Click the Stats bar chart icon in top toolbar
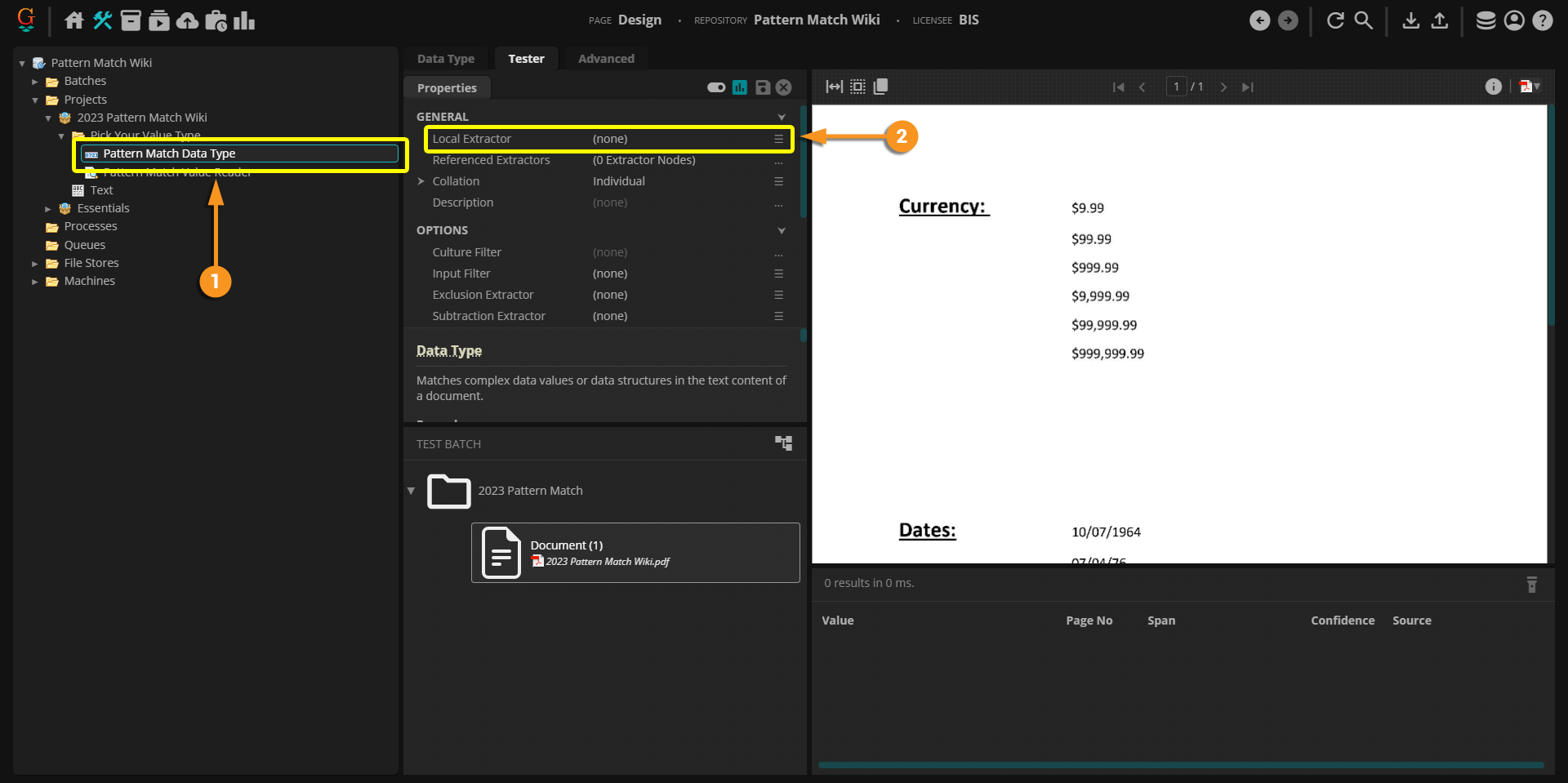The width and height of the screenshot is (1568, 783). [244, 20]
